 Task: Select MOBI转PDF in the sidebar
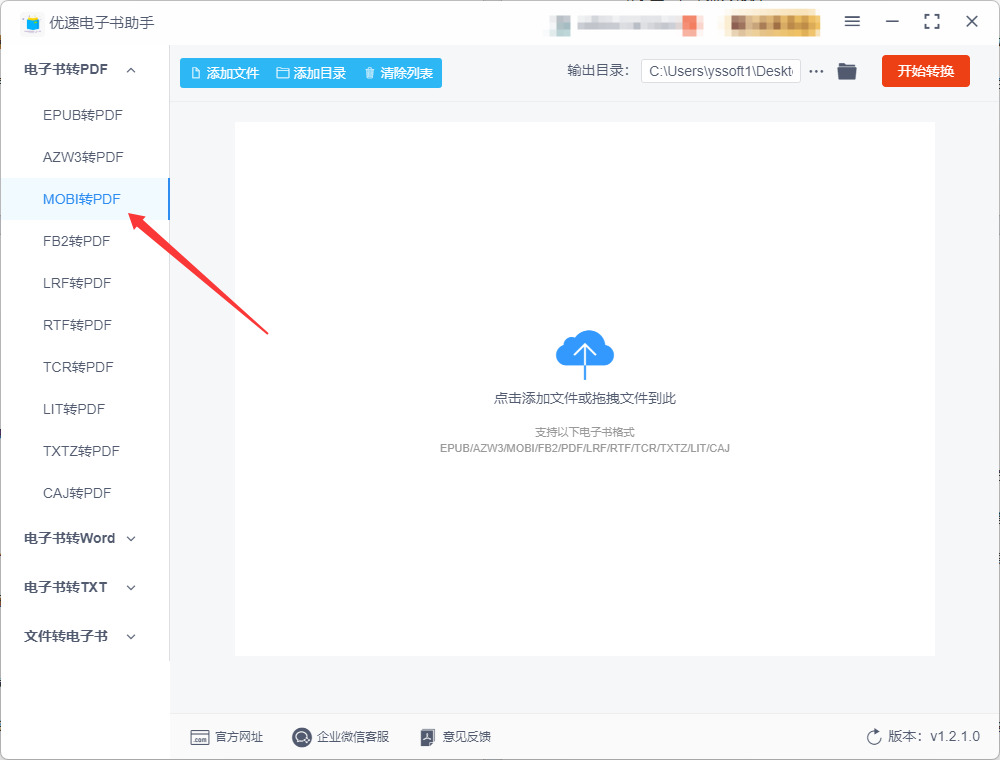pyautogui.click(x=85, y=199)
